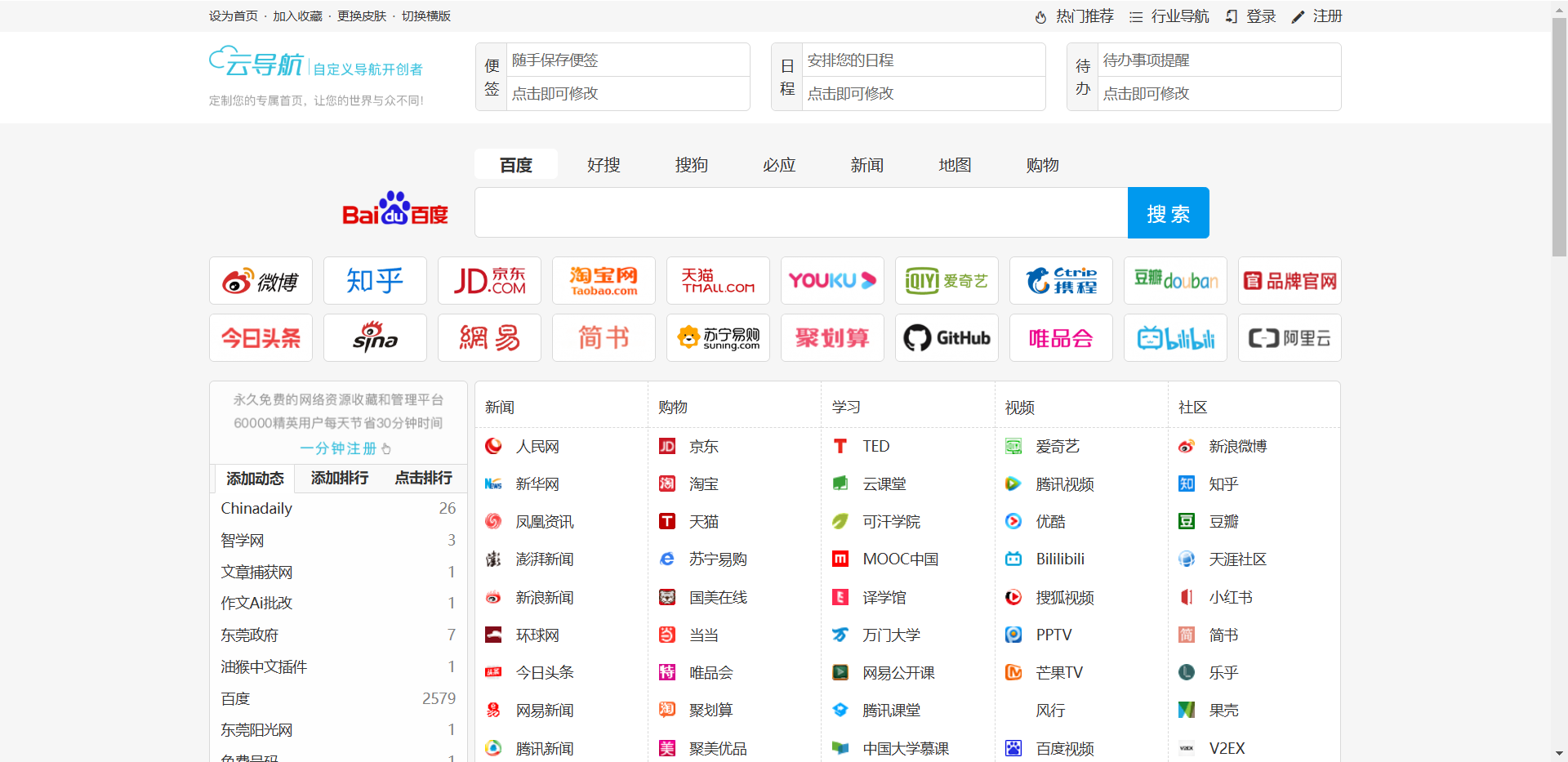Screen dimensions: 1568x762
Task: Open the 天猫 TMALL.COM icon
Action: click(x=717, y=280)
